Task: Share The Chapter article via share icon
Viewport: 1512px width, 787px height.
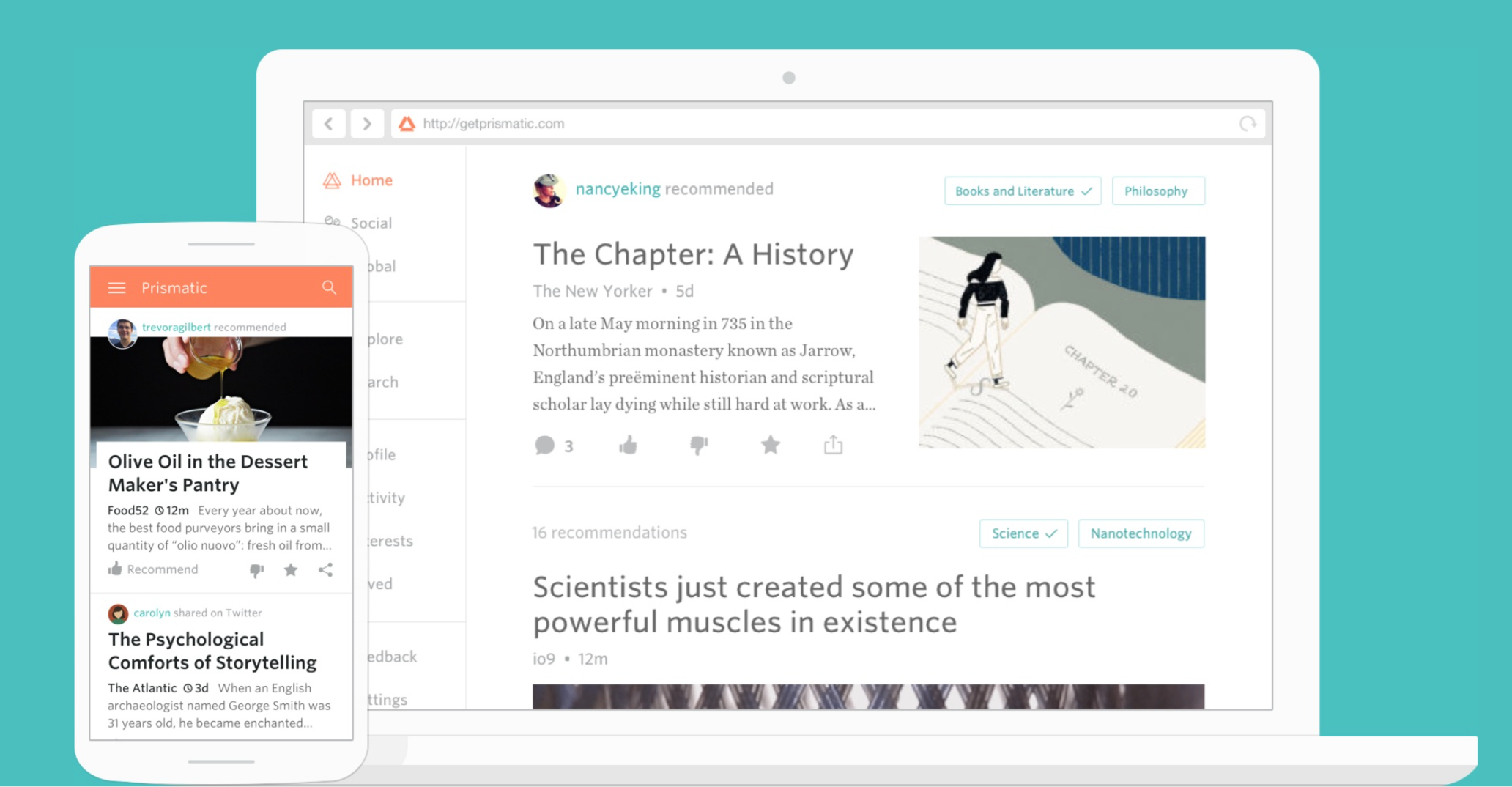Action: [x=833, y=446]
